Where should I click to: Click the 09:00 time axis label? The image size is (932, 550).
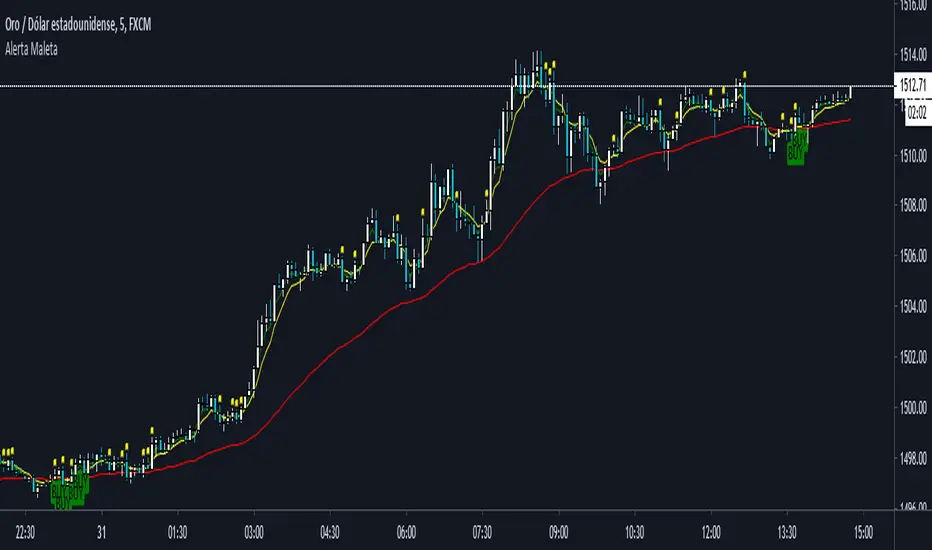tap(558, 531)
